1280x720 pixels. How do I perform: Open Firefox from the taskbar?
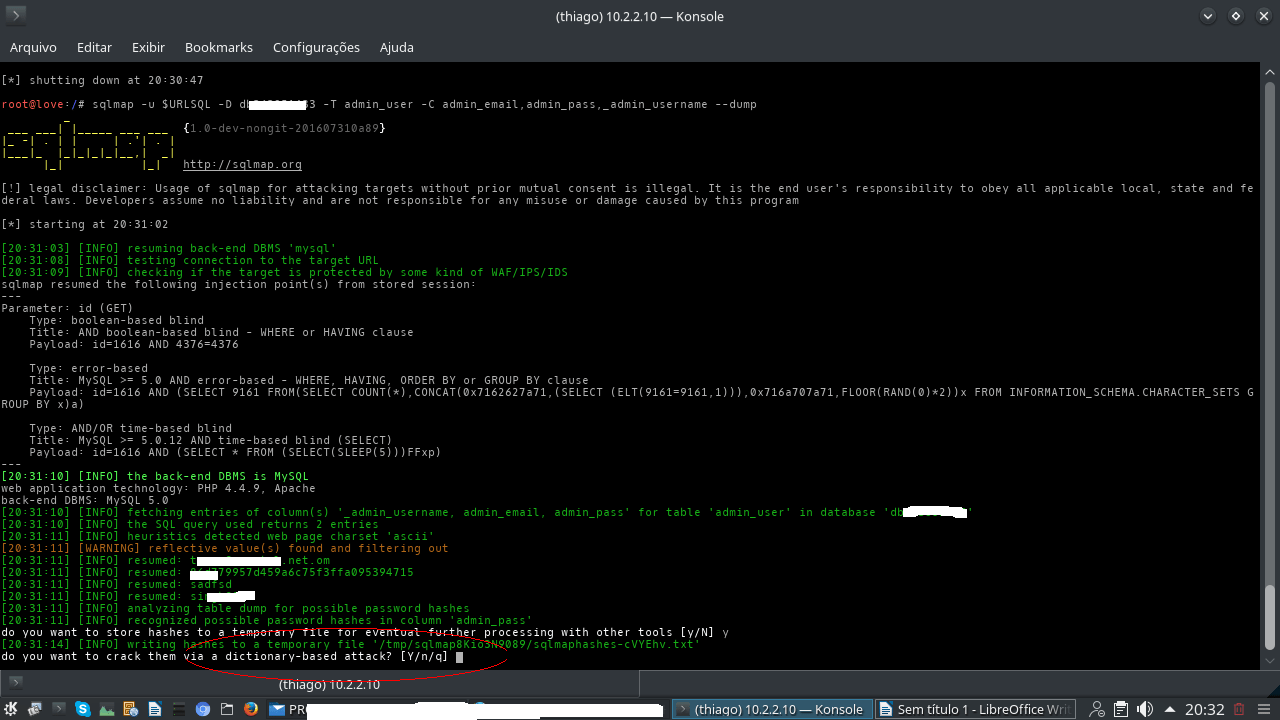point(251,709)
